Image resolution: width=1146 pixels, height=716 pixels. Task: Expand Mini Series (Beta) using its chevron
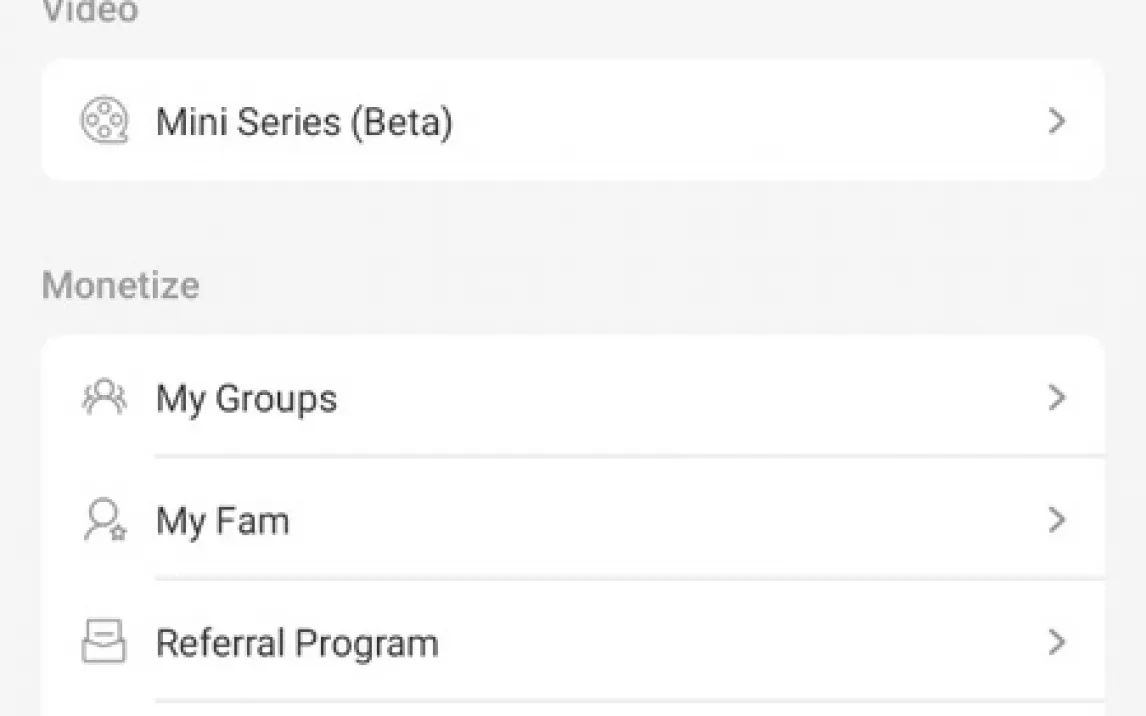pos(1056,121)
